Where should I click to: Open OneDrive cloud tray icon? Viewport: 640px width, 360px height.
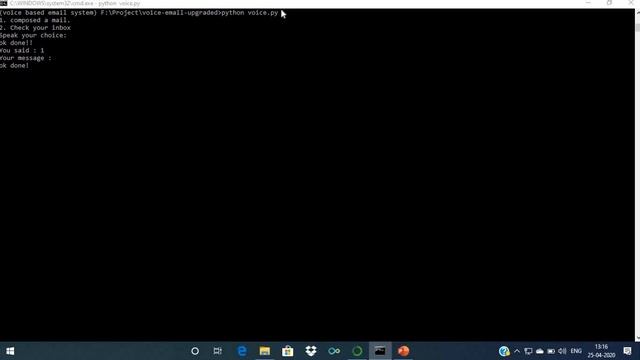pyautogui.click(x=540, y=351)
